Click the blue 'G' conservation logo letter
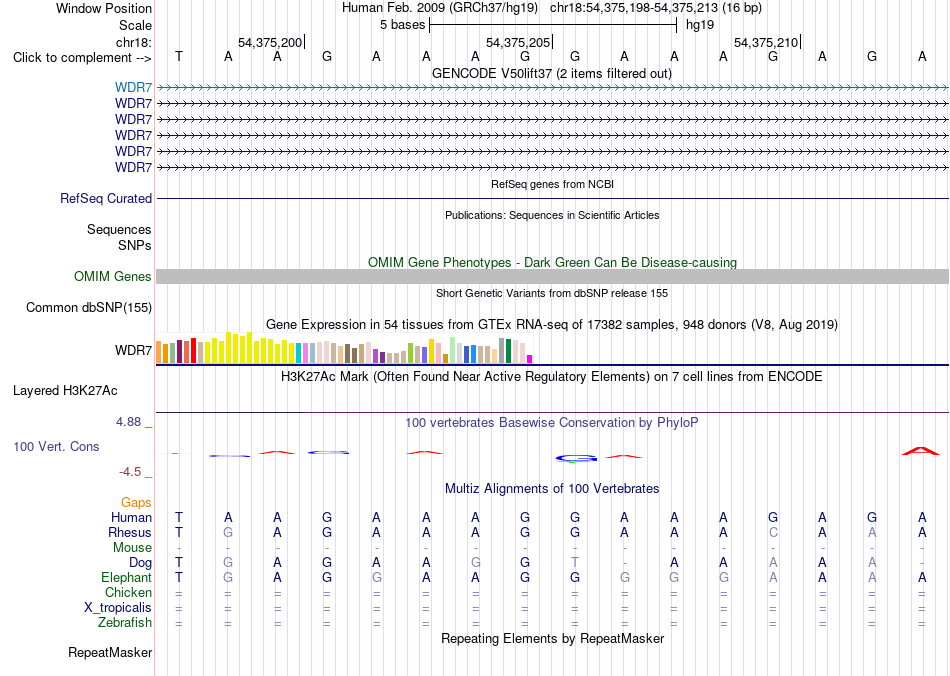The width and height of the screenshot is (950, 676). pos(576,459)
